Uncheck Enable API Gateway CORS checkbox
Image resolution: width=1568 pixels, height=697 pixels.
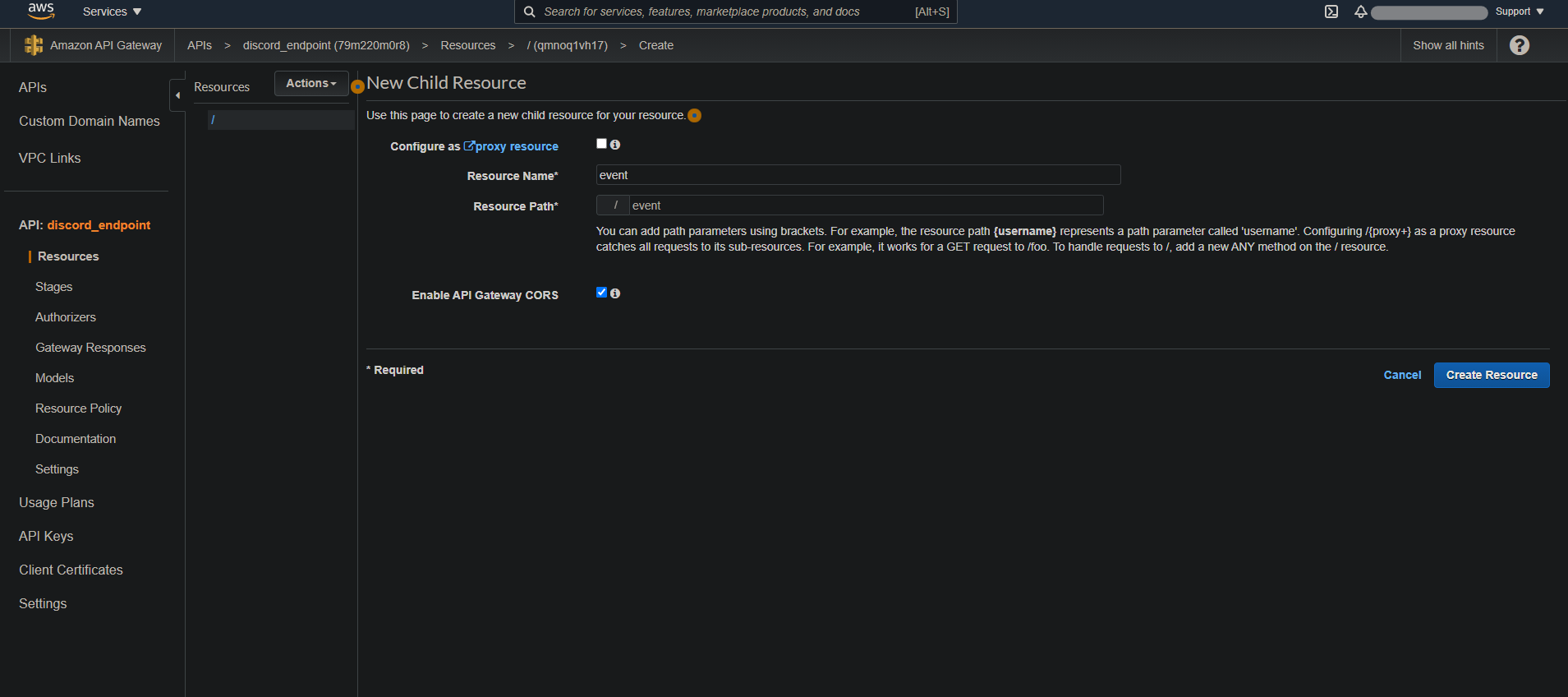click(601, 293)
